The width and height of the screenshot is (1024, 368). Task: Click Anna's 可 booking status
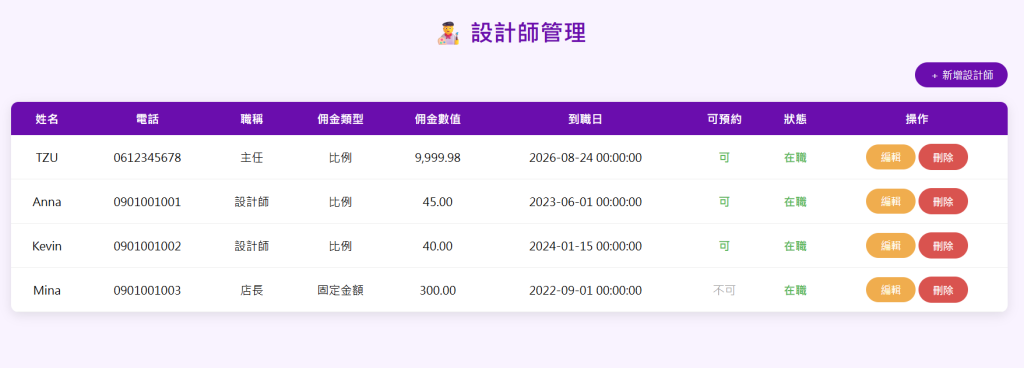[x=724, y=202]
